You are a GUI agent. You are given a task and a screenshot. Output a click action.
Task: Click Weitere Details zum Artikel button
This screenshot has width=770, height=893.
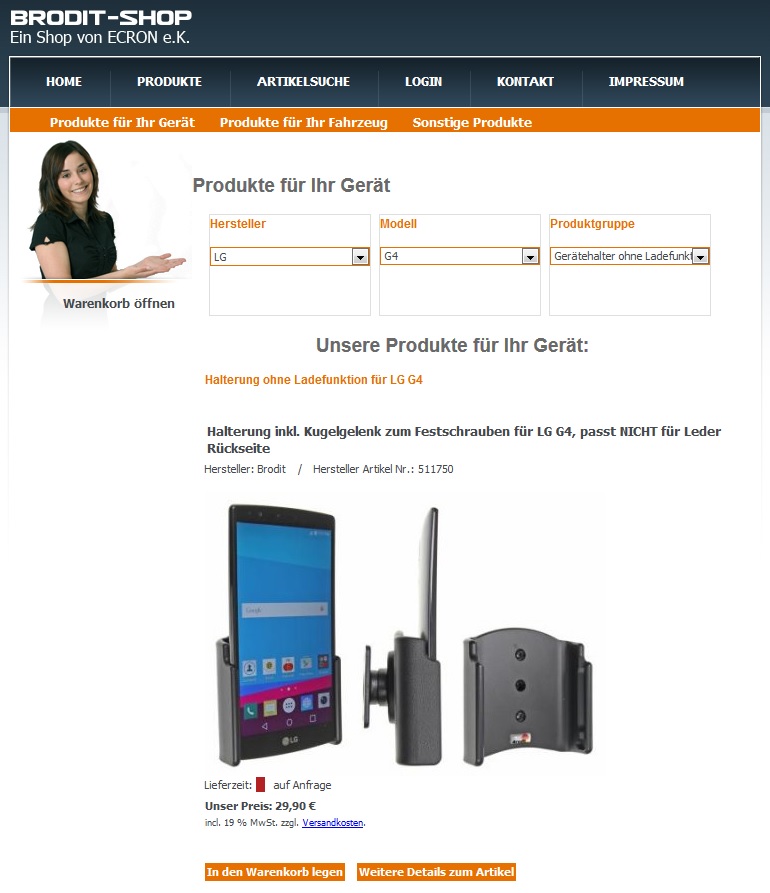tap(436, 872)
